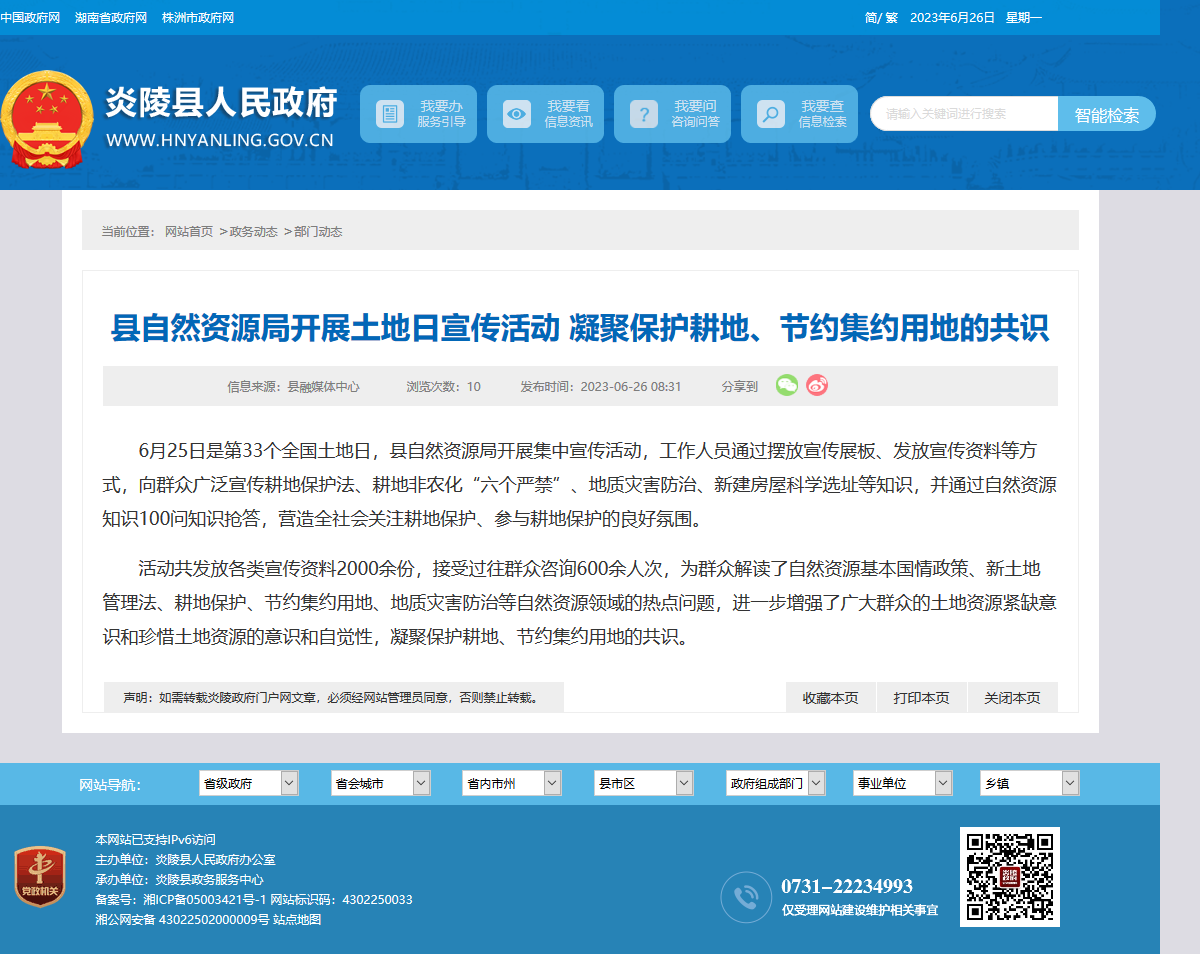Click the national emblem logo
1200x954 pixels.
pos(47,120)
